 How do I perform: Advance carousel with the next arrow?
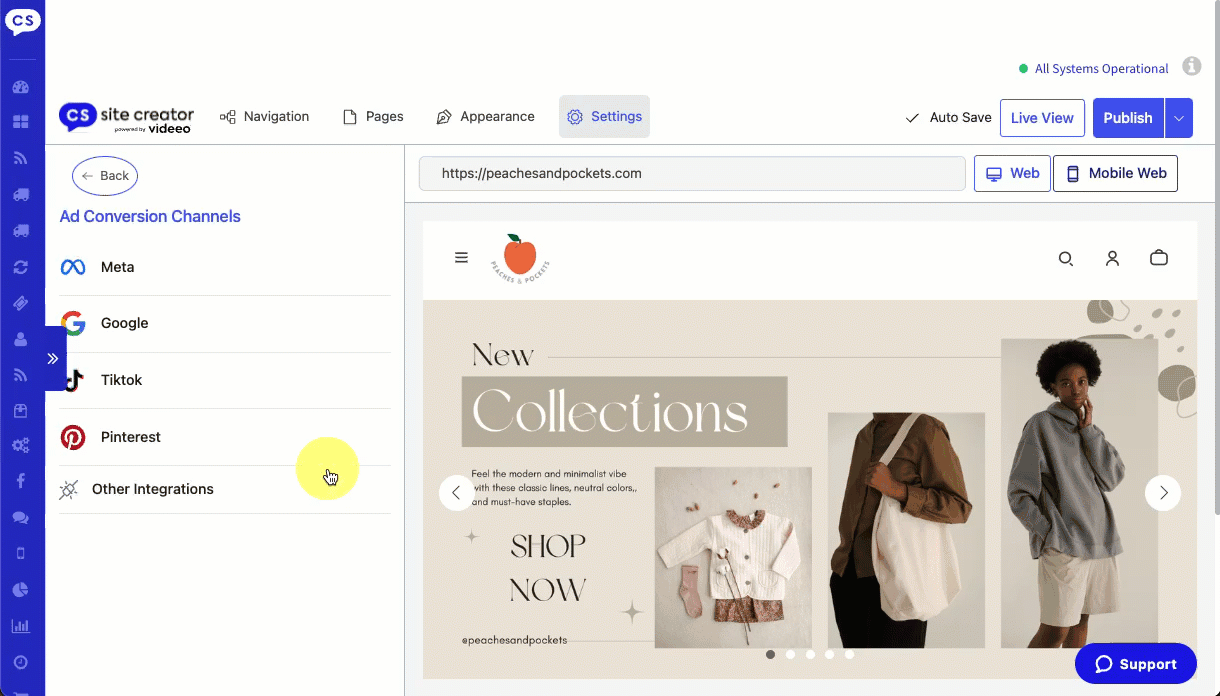pyautogui.click(x=1163, y=493)
